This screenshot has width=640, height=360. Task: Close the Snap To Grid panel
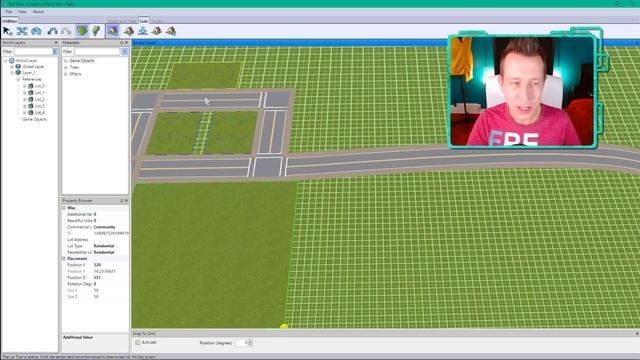[x=637, y=333]
